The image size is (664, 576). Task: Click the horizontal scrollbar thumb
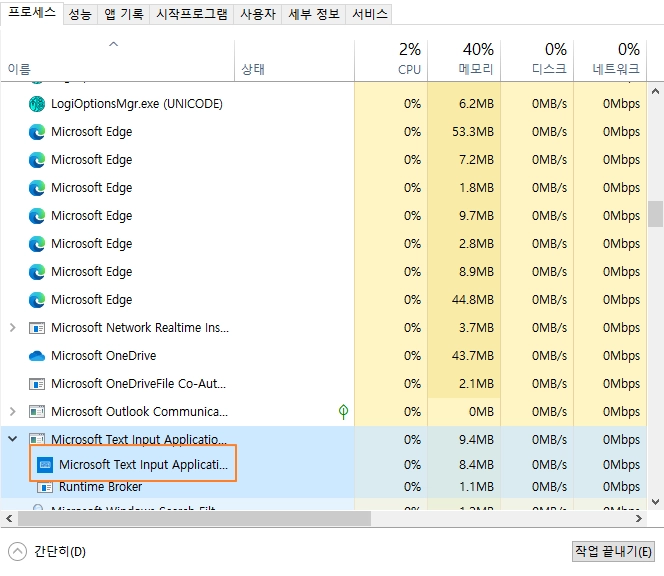click(194, 518)
